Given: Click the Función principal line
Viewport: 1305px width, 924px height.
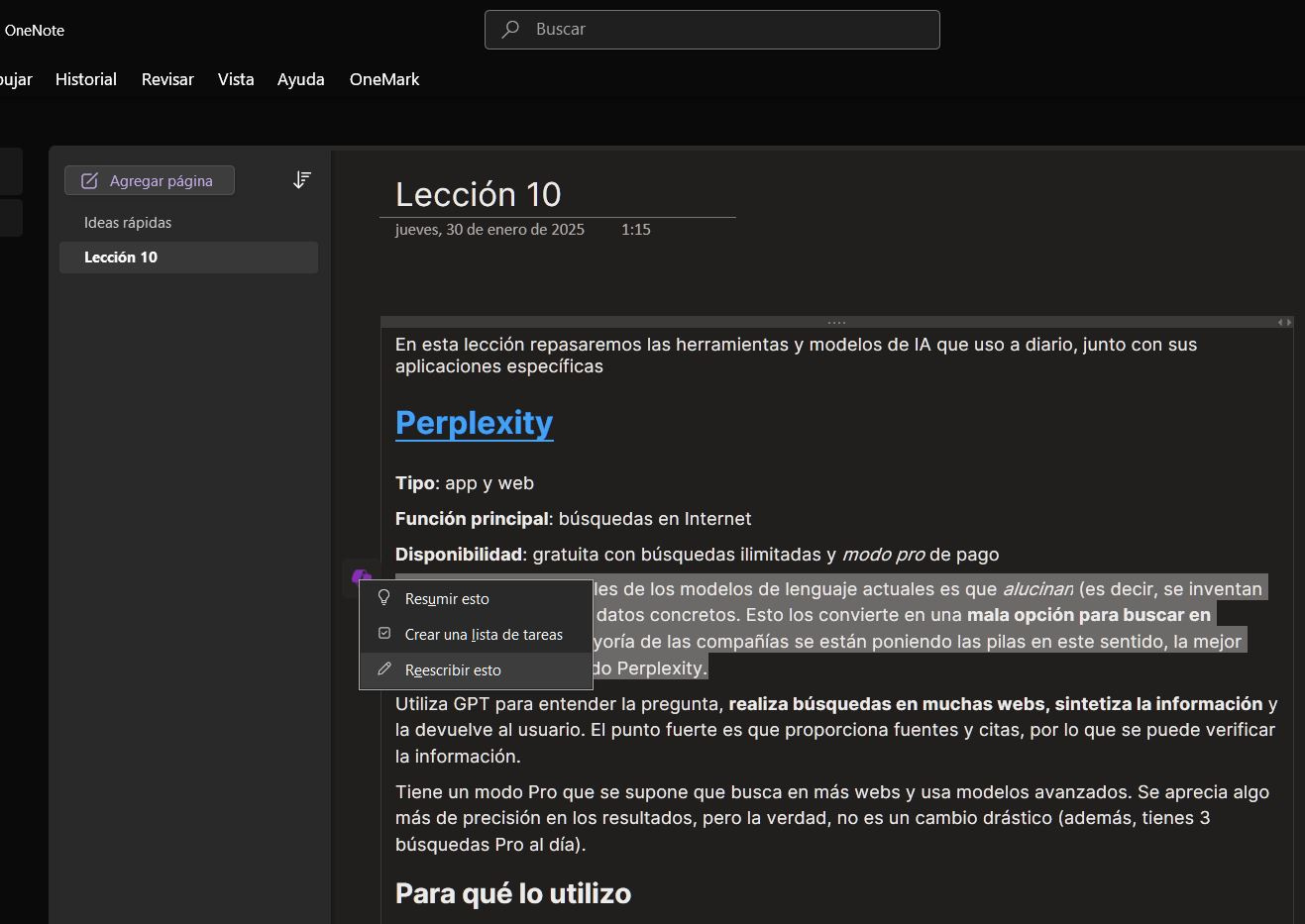Looking at the screenshot, I should [x=573, y=519].
